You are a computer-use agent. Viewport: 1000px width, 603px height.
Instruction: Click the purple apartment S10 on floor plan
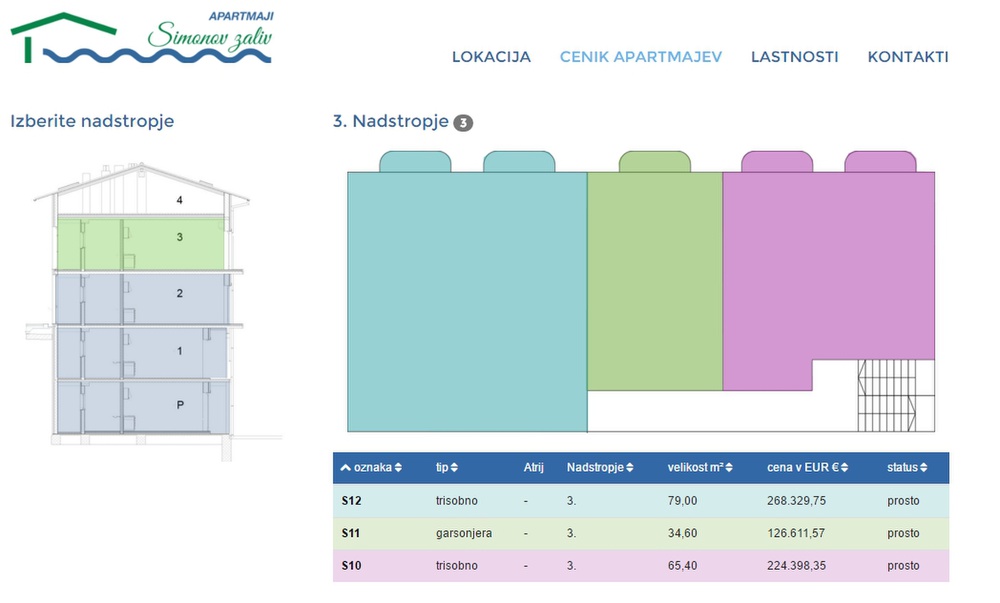[x=828, y=268]
